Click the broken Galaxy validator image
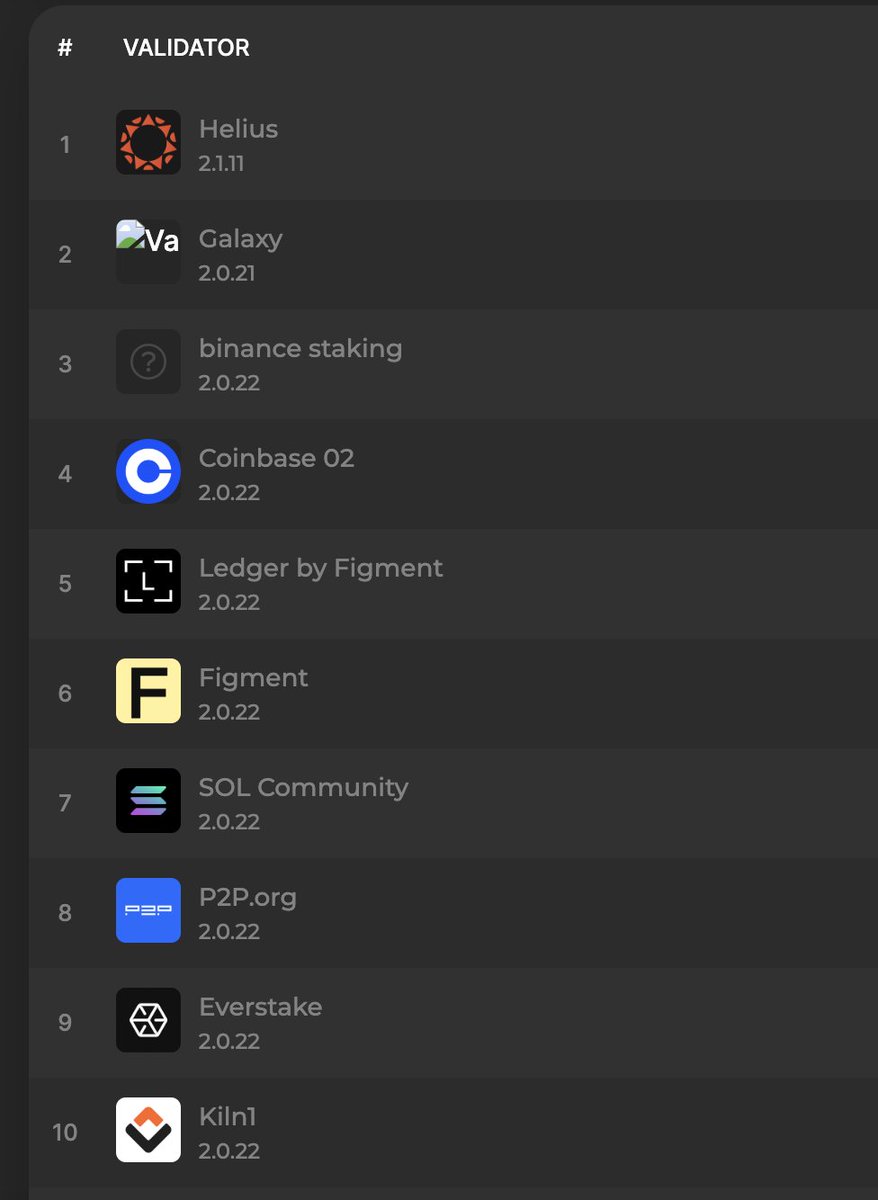 148,251
